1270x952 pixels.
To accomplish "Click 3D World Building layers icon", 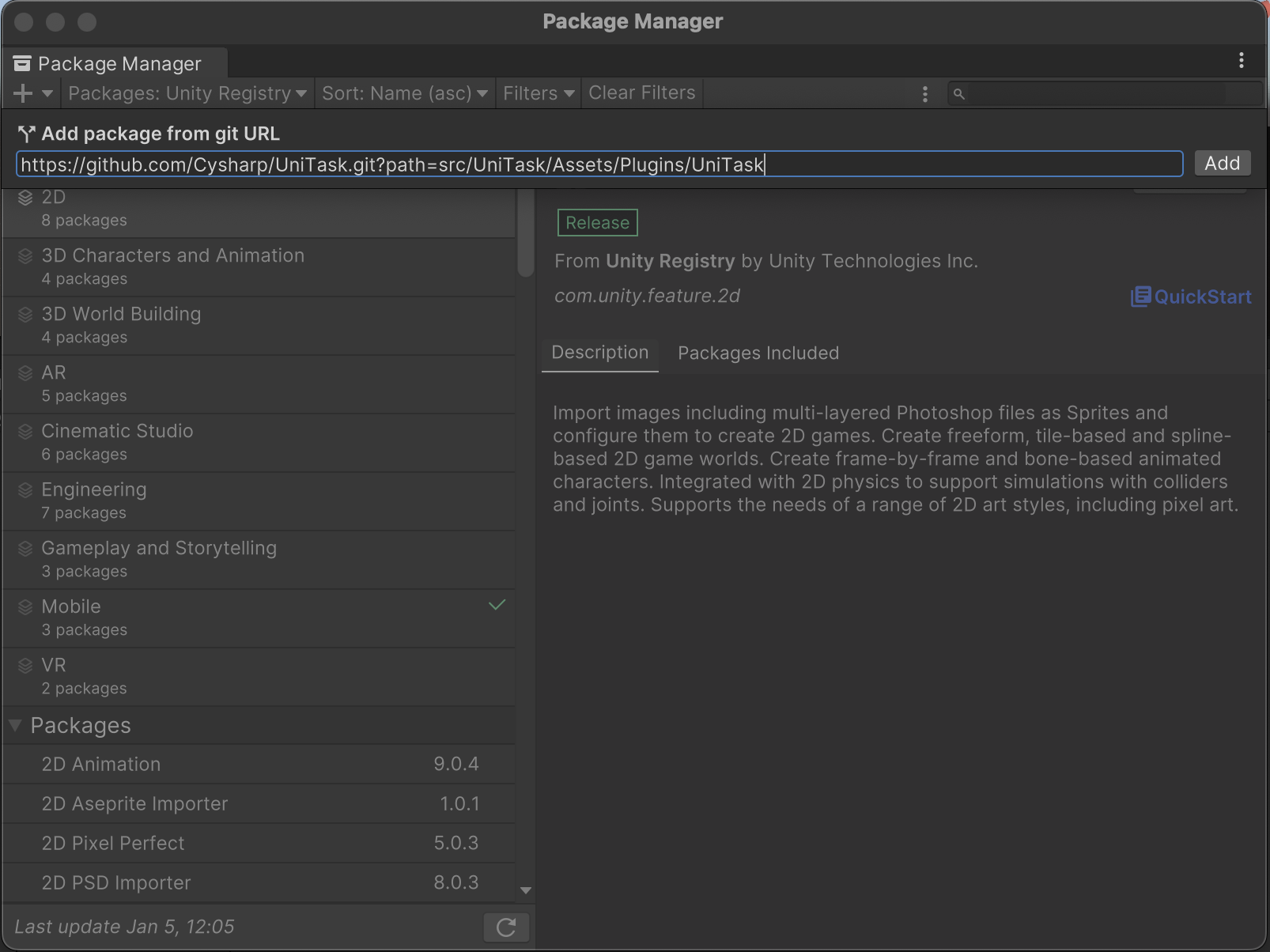I will (25, 315).
